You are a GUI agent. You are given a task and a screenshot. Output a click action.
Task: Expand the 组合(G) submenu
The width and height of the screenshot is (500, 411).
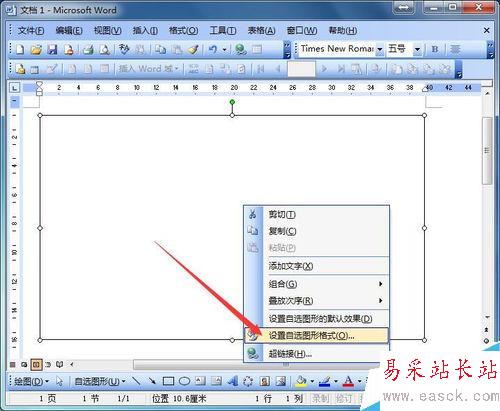[317, 284]
